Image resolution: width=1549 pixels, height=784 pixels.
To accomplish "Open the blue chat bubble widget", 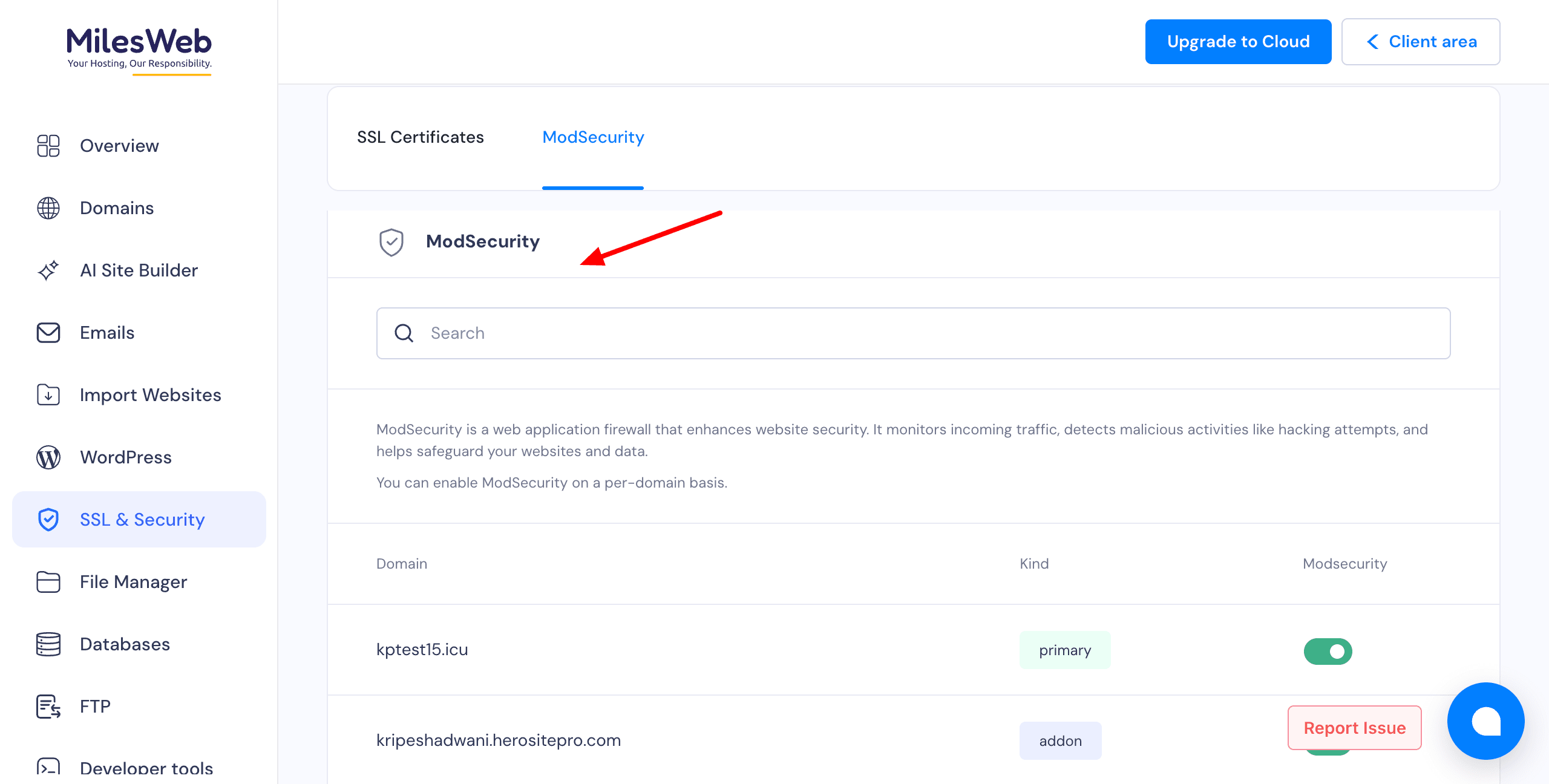I will (1485, 721).
